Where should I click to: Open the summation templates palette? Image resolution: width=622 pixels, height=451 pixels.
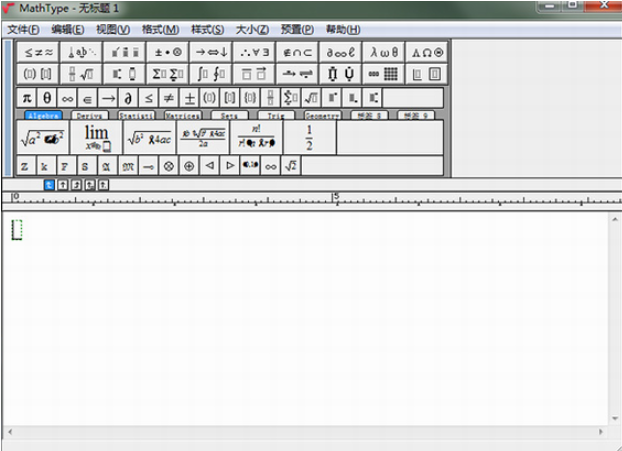tap(168, 74)
